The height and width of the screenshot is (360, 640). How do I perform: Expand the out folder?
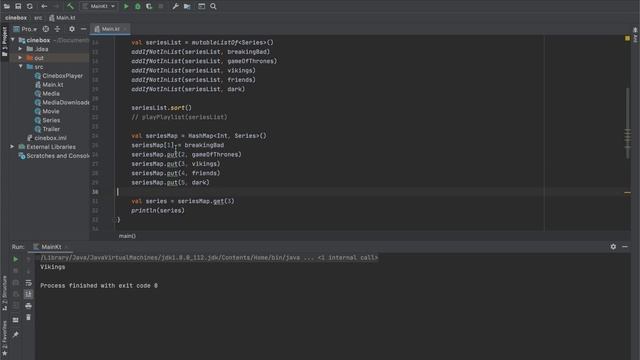(x=20, y=58)
